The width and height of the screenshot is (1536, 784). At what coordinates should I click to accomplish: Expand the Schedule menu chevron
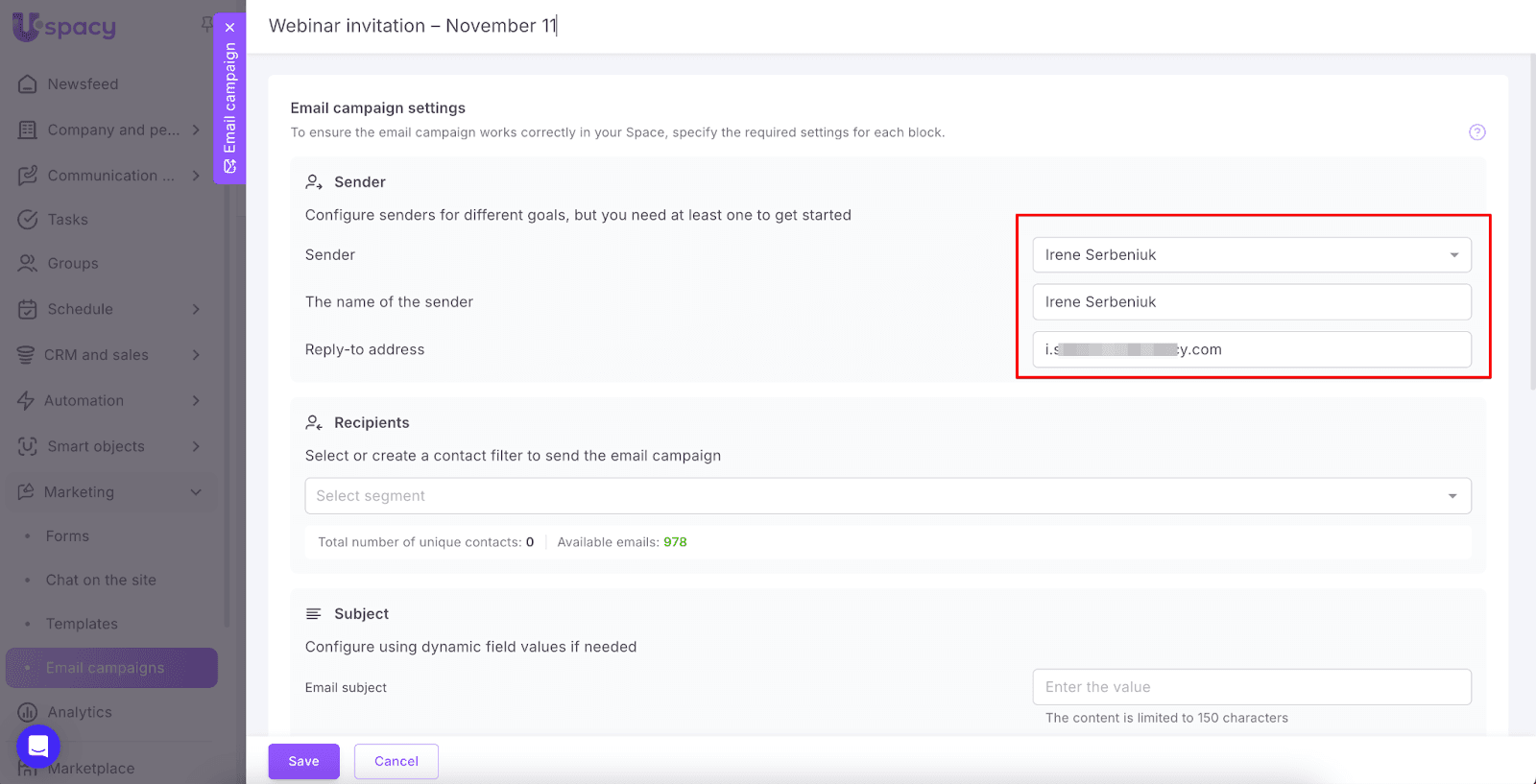[x=196, y=309]
